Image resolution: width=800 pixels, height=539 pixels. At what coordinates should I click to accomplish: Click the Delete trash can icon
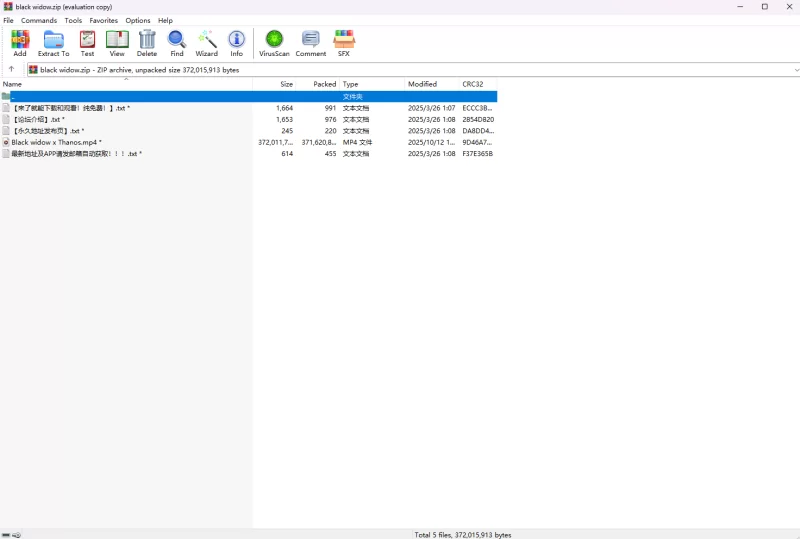[x=147, y=42]
